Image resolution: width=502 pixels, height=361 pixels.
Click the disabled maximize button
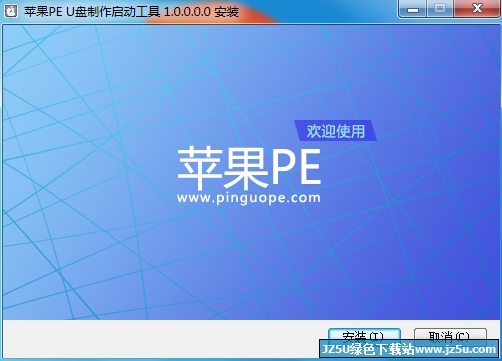tap(440, 9)
